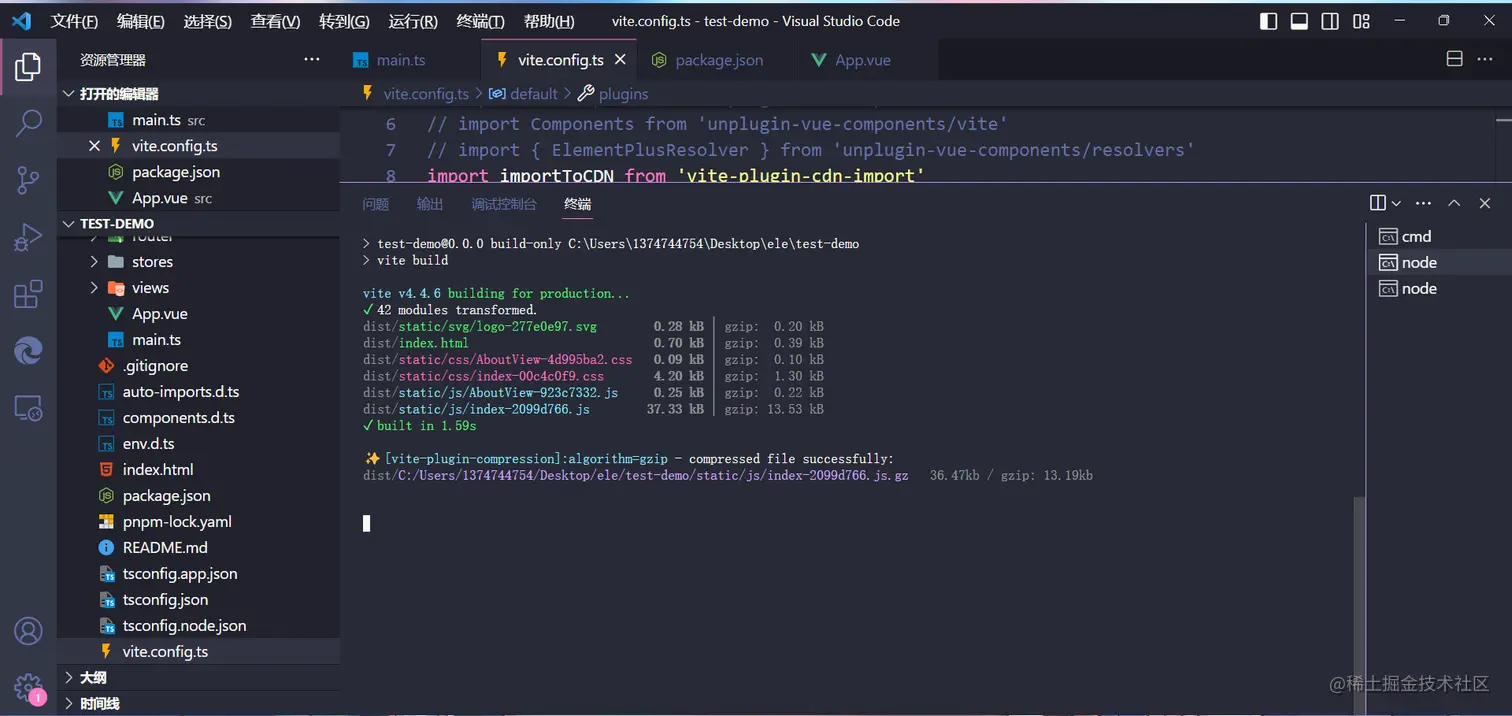Click the terminal vertical scrollbar

1358,605
